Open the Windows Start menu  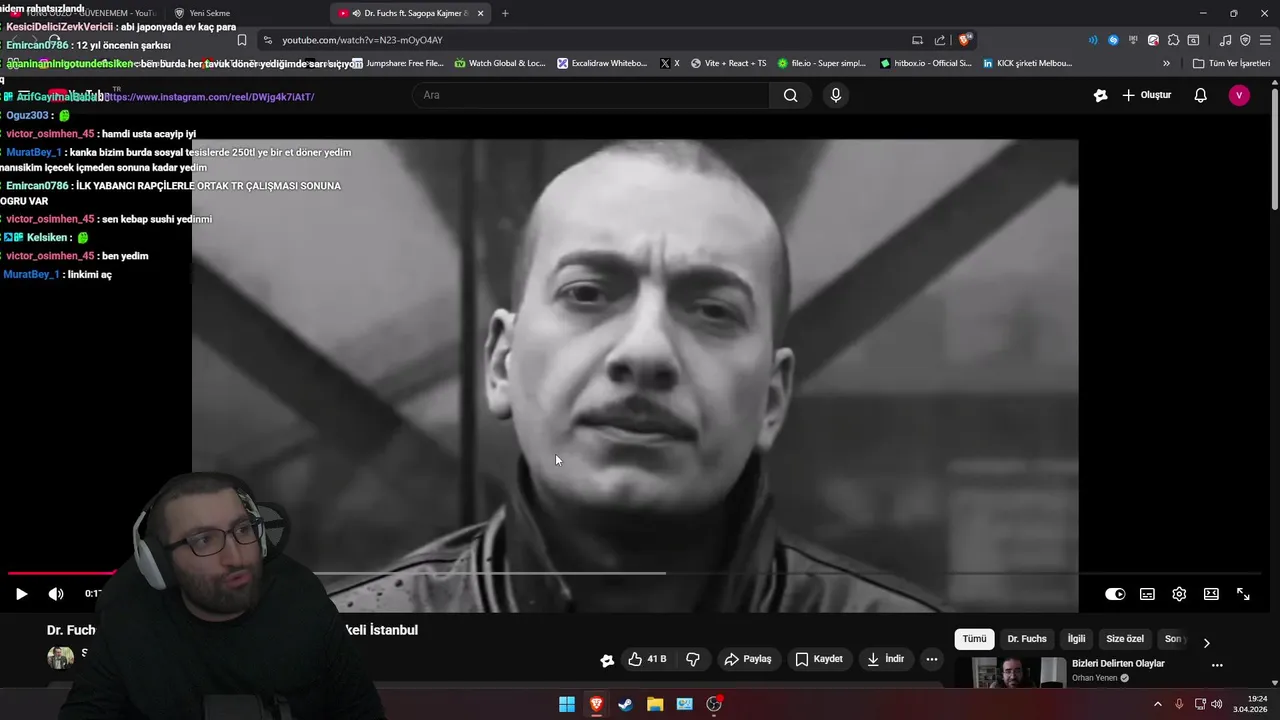[x=567, y=704]
